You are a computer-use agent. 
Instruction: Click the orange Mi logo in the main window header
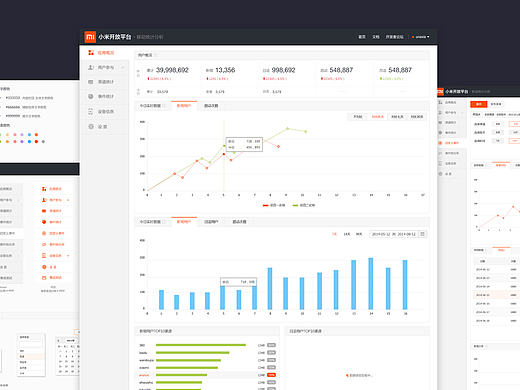(x=90, y=37)
